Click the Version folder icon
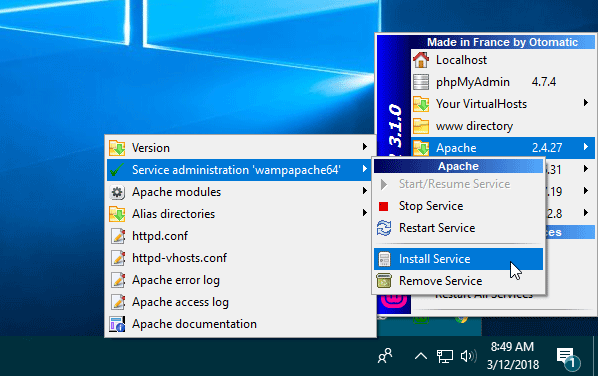Image resolution: width=598 pixels, height=376 pixels. pyautogui.click(x=117, y=148)
